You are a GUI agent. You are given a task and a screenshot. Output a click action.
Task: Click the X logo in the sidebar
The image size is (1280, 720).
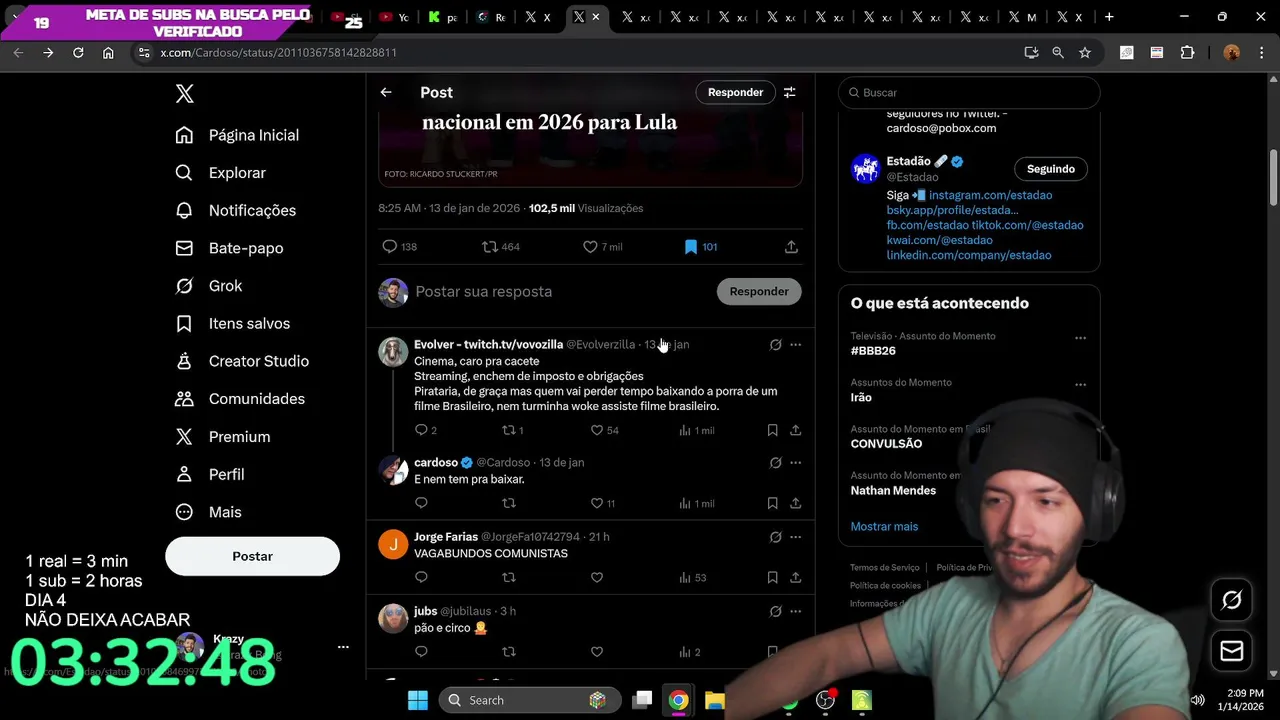pos(185,94)
